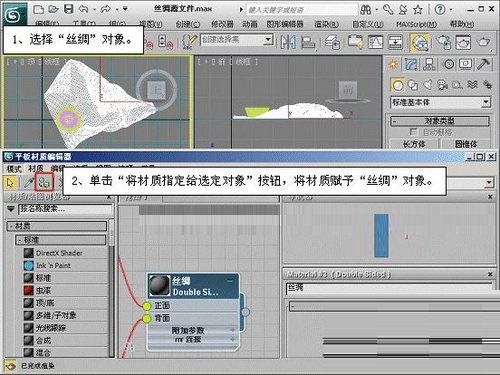
Task: Open material browser options triangle
Action: [x=11, y=209]
